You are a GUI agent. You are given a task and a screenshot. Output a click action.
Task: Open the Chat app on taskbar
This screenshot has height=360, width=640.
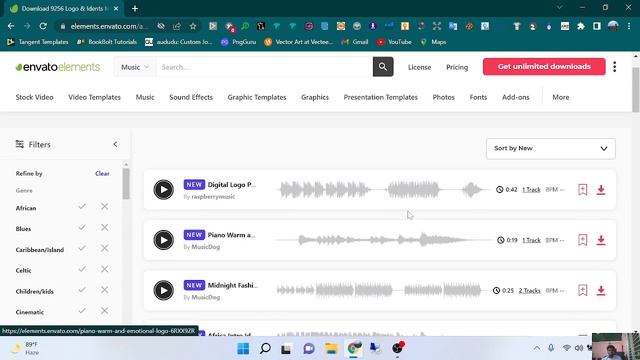[x=309, y=349]
